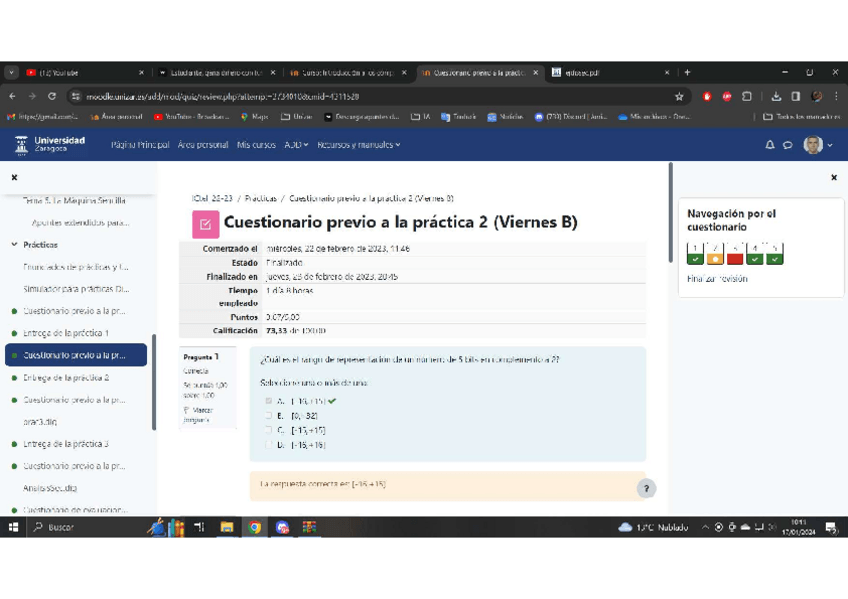The height and width of the screenshot is (599, 848).
Task: Jump to question 3 in quiz navigation
Action: pos(735,255)
